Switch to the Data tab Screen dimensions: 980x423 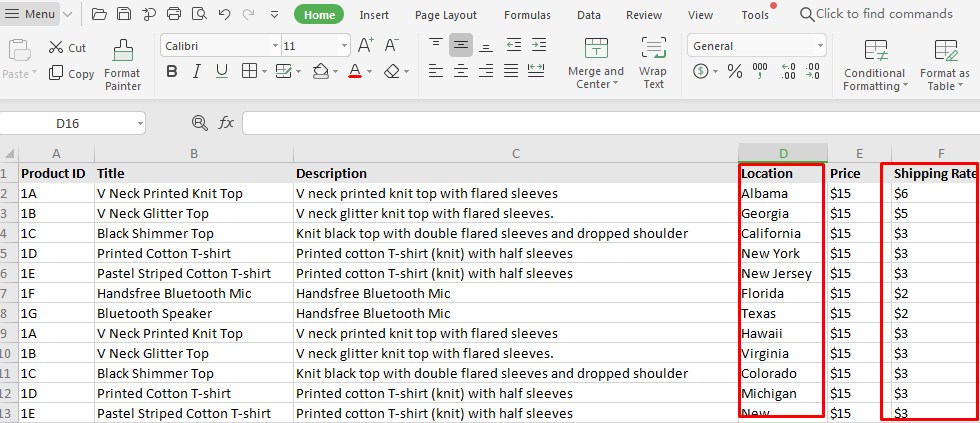point(589,15)
